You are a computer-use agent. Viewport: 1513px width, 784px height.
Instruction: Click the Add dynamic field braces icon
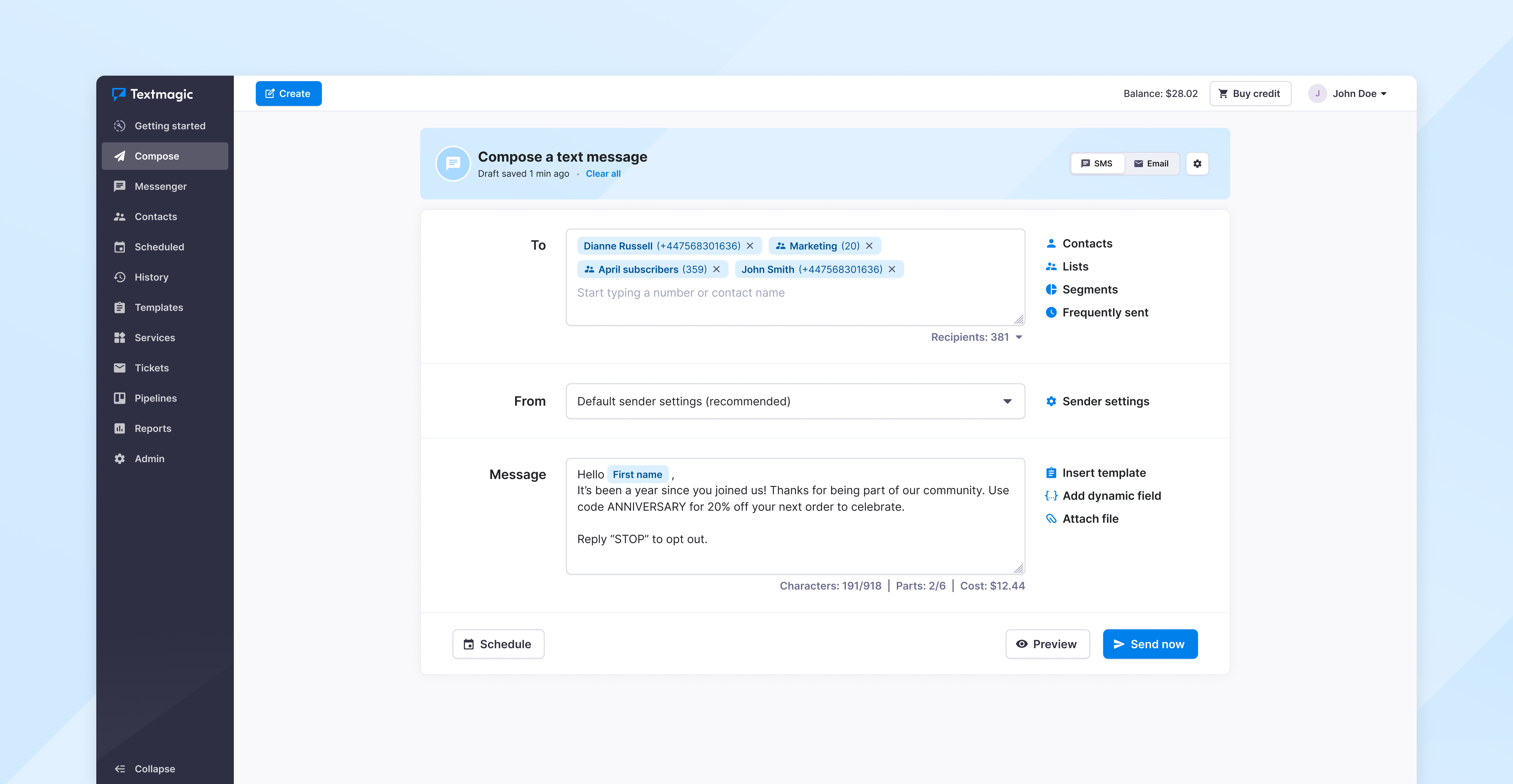[1051, 496]
